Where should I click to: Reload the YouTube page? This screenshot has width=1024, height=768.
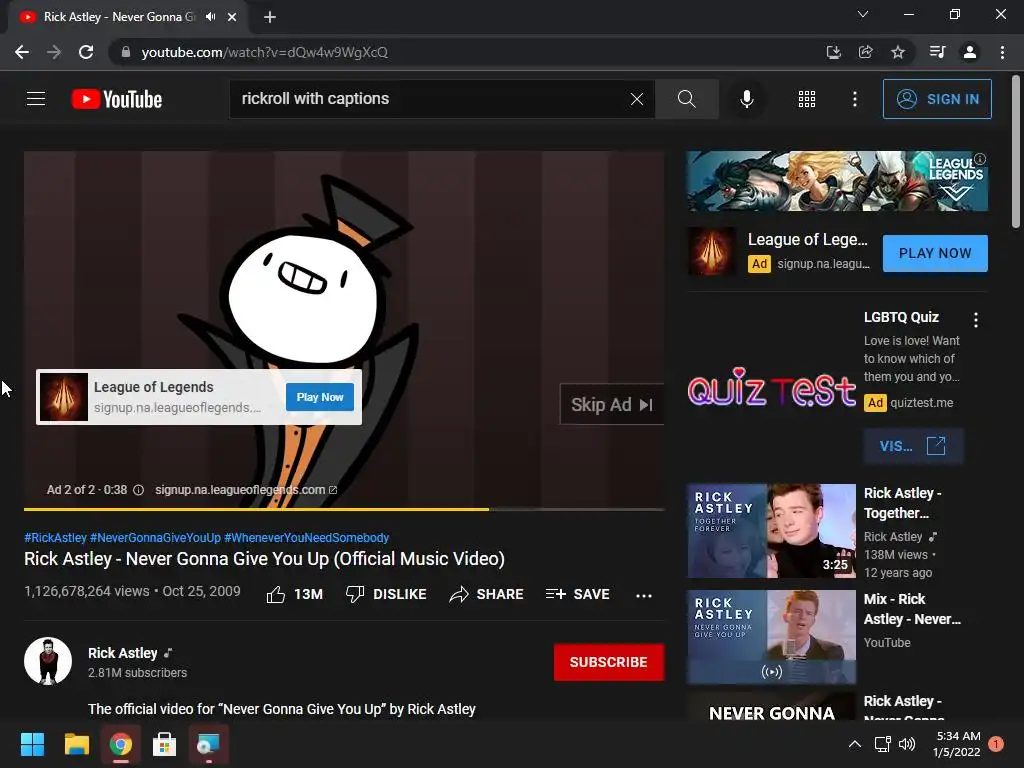coord(86,52)
